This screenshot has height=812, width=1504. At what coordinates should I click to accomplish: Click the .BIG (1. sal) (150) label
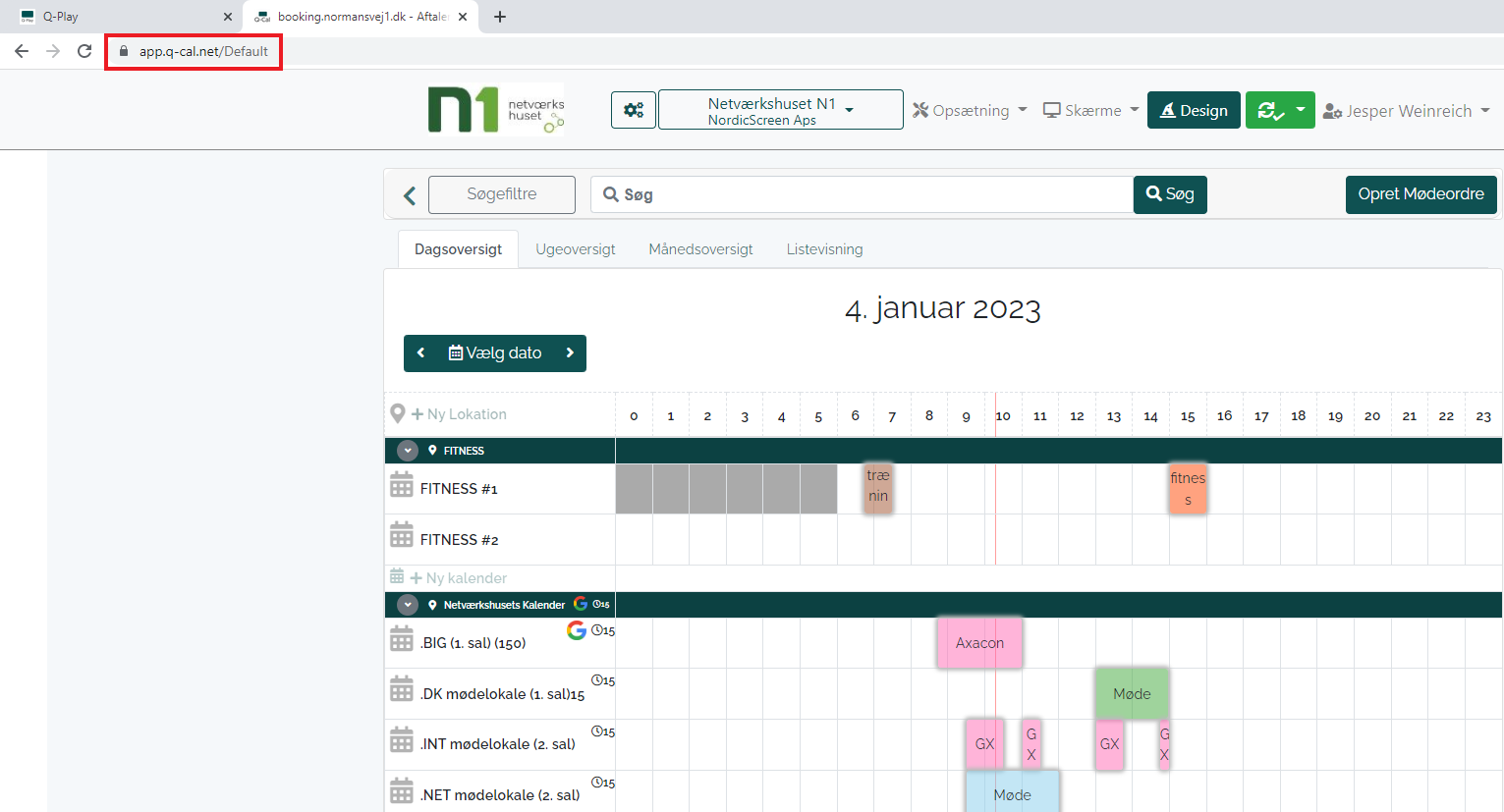coord(473,643)
